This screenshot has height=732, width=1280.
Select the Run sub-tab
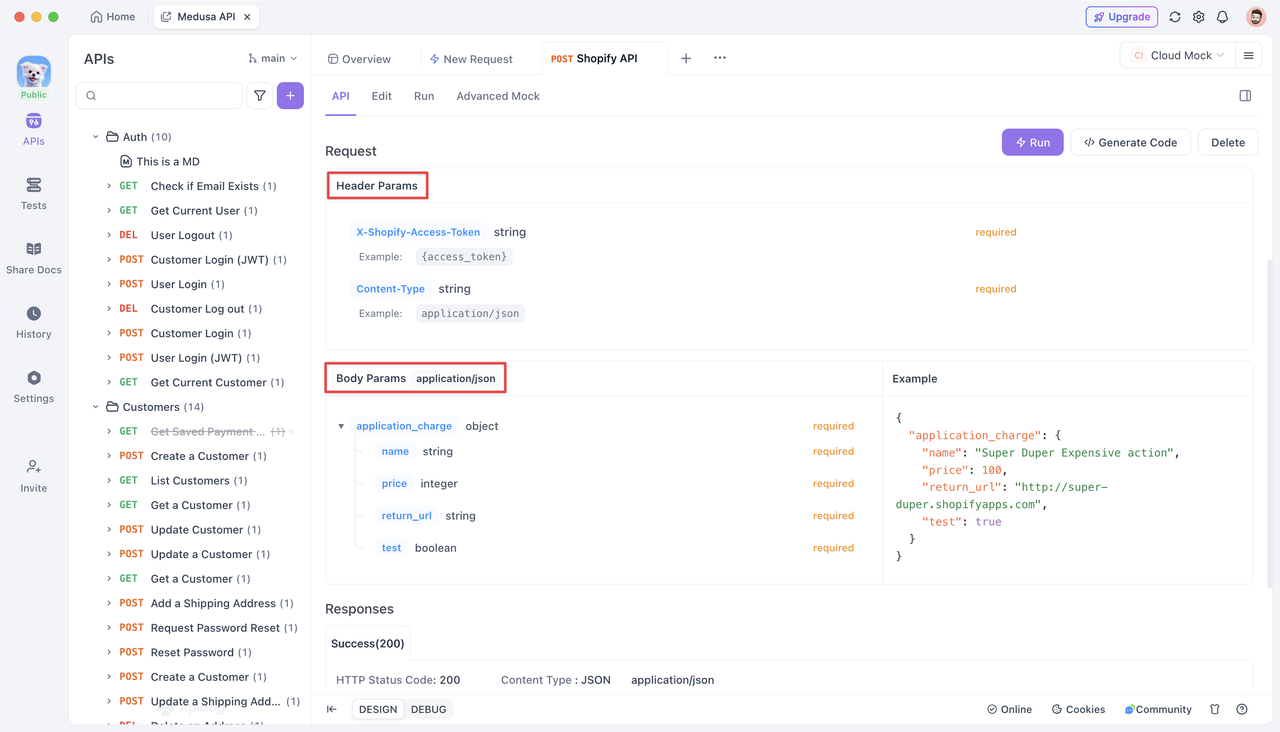point(424,96)
